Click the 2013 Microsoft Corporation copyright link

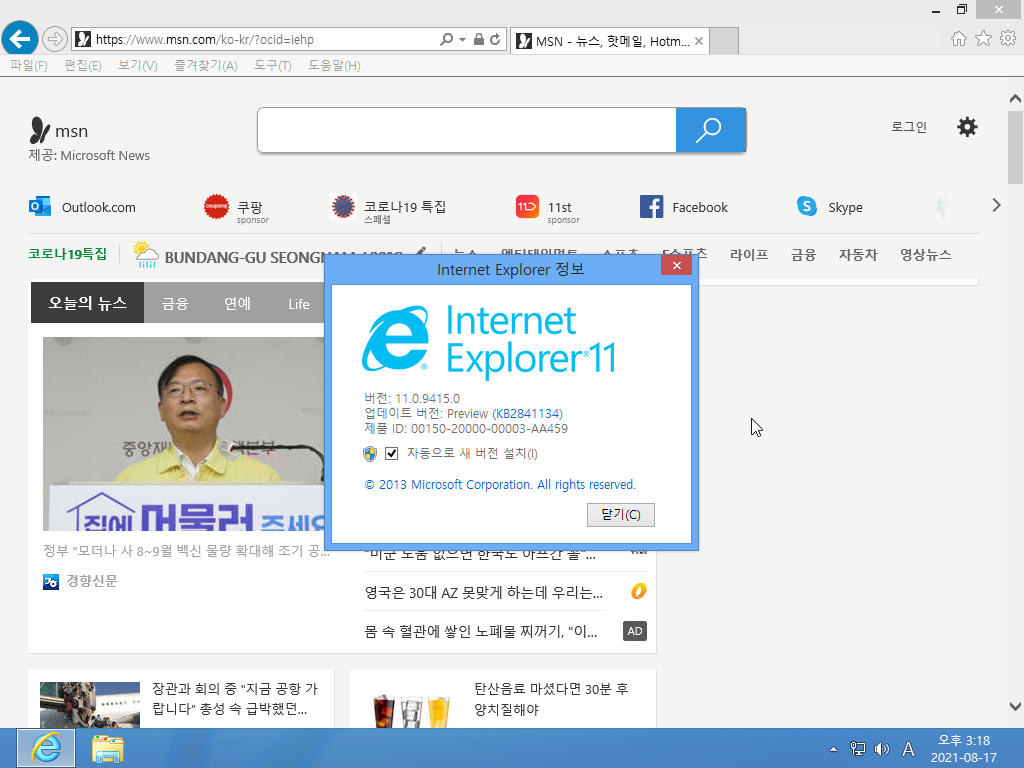(500, 485)
